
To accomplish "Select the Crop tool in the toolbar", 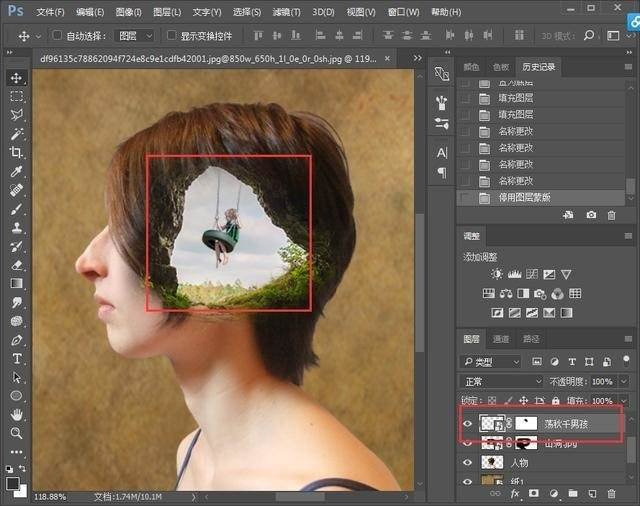I will pyautogui.click(x=17, y=152).
